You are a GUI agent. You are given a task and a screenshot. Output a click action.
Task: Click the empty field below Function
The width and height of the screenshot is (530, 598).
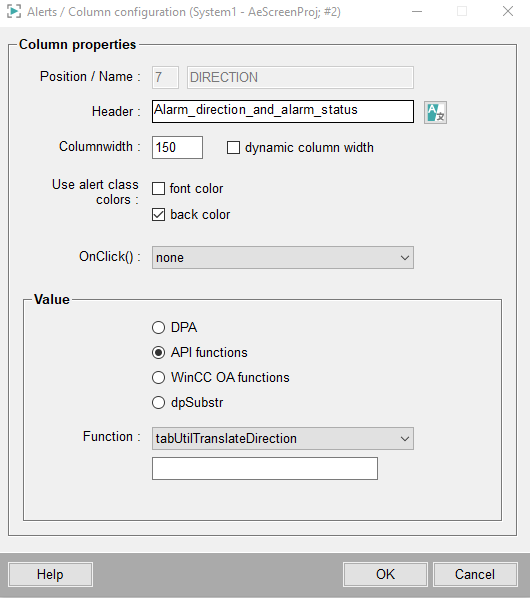pyautogui.click(x=265, y=468)
